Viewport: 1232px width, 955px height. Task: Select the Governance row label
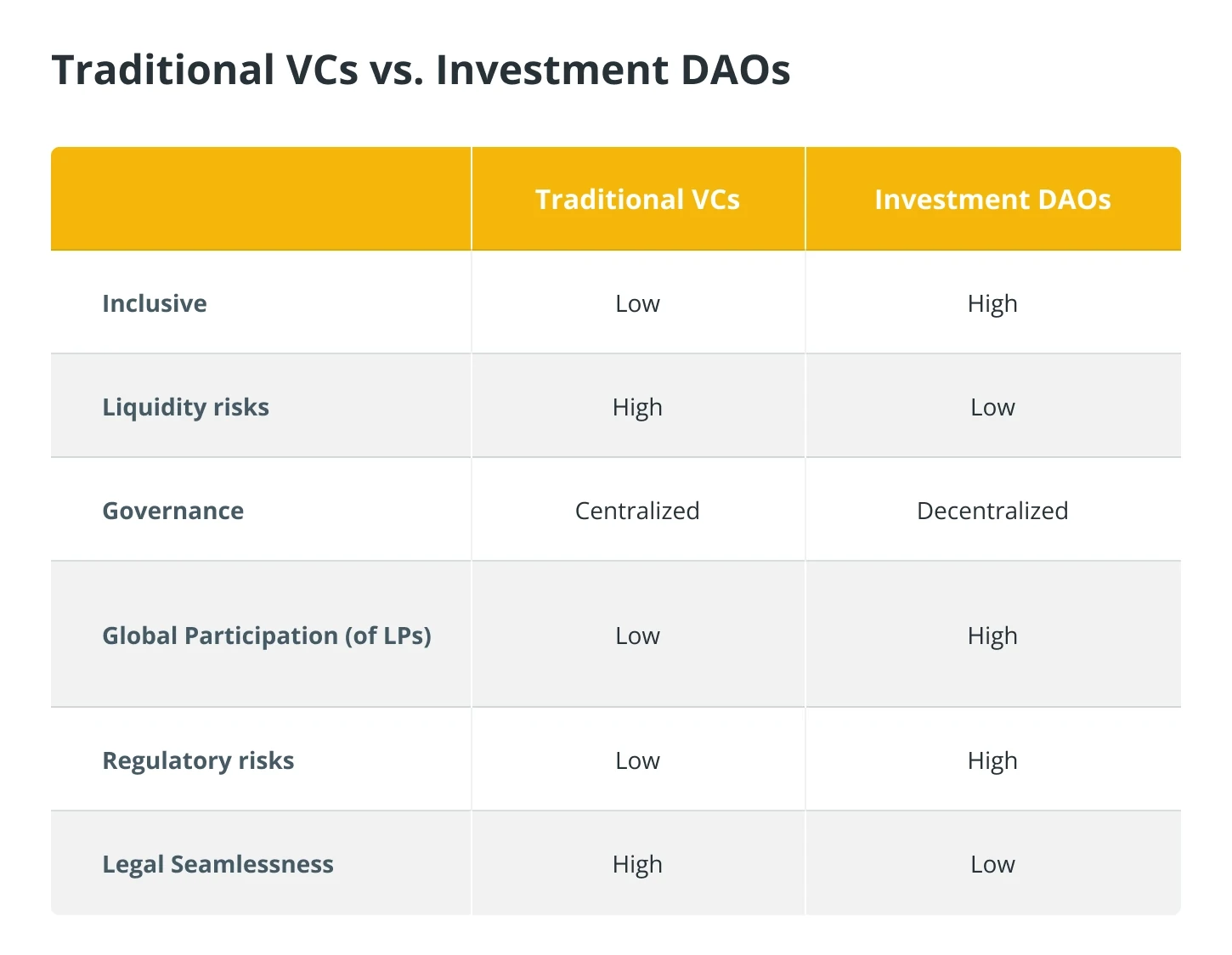173,511
